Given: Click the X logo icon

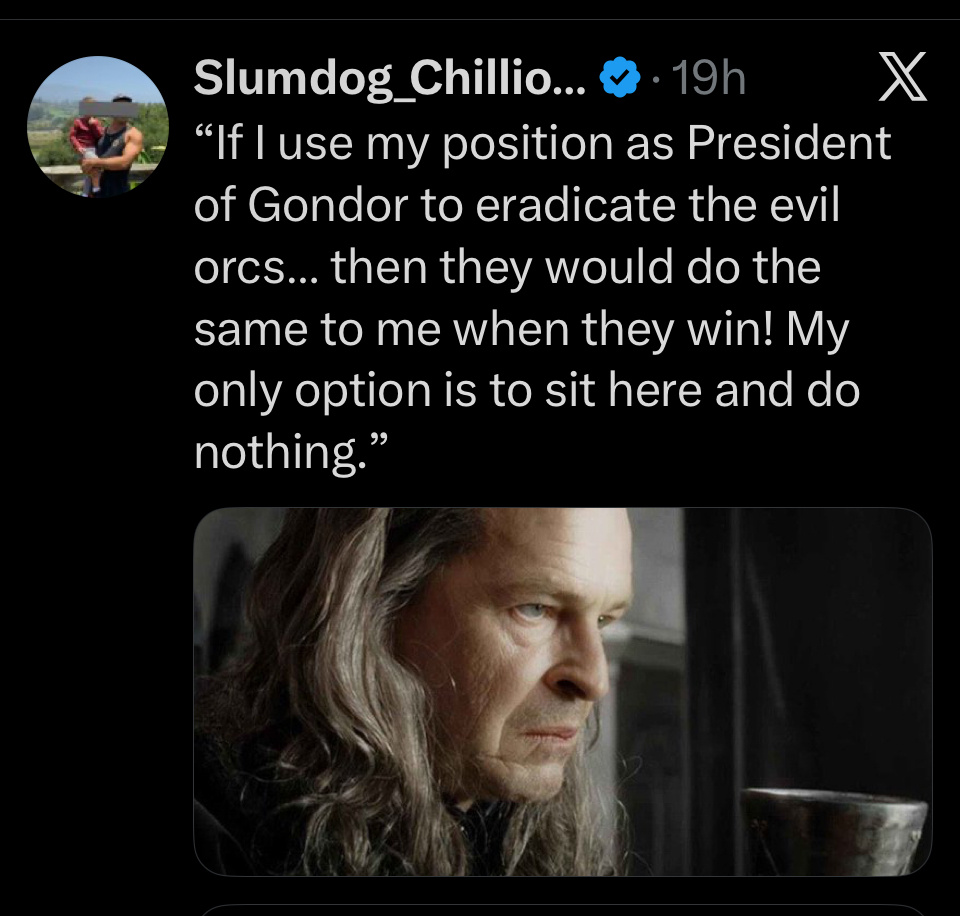Looking at the screenshot, I should (x=903, y=78).
